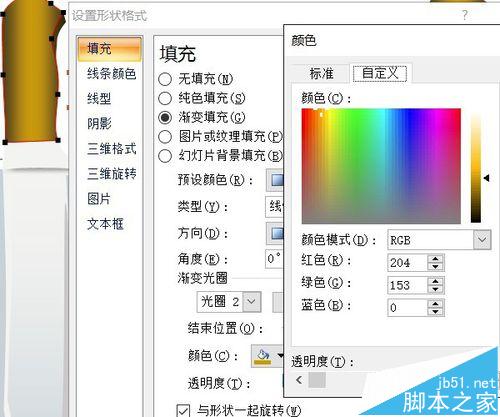This screenshot has height=417, width=500.
Task: Open the 线型 category
Action: pyautogui.click(x=99, y=99)
